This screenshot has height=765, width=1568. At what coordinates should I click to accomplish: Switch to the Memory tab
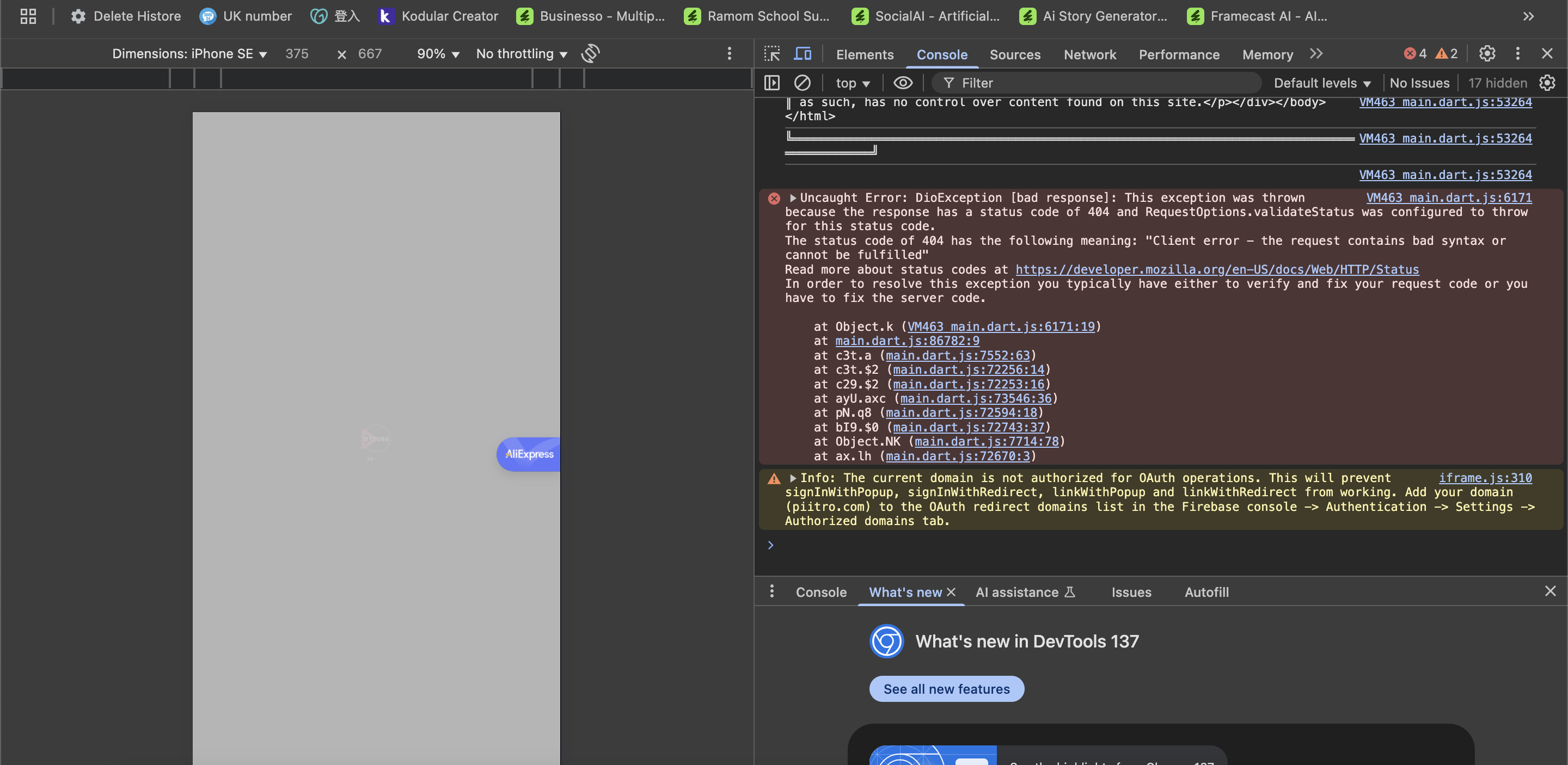point(1267,55)
